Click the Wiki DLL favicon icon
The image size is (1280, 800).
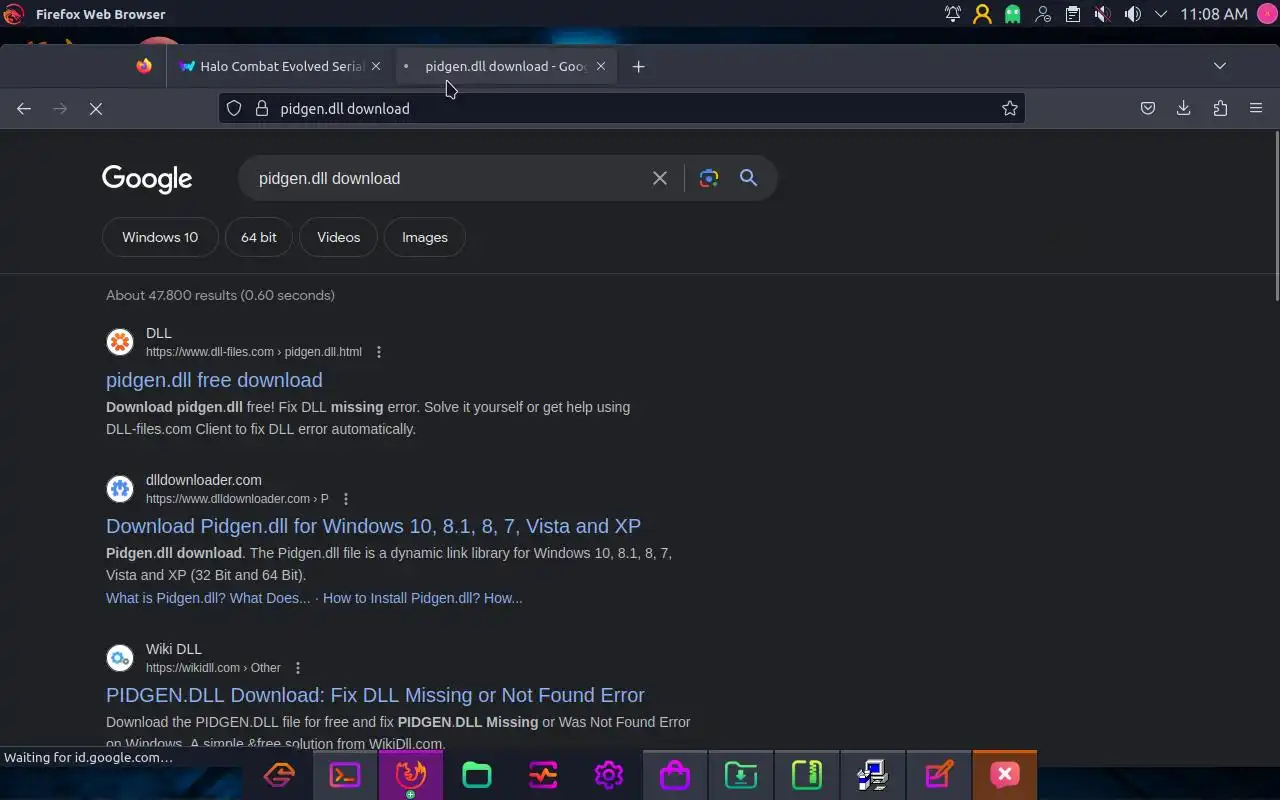tap(120, 658)
